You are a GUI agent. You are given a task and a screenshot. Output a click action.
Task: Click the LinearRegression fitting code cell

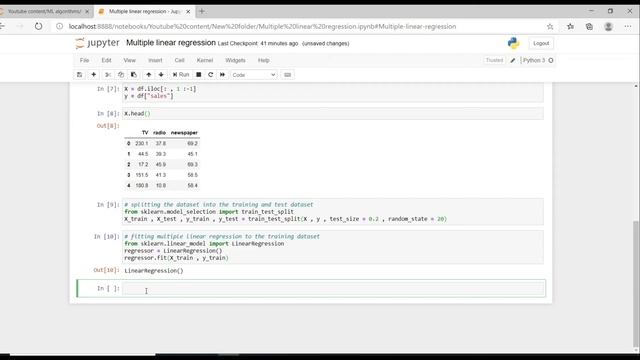tap(333, 247)
